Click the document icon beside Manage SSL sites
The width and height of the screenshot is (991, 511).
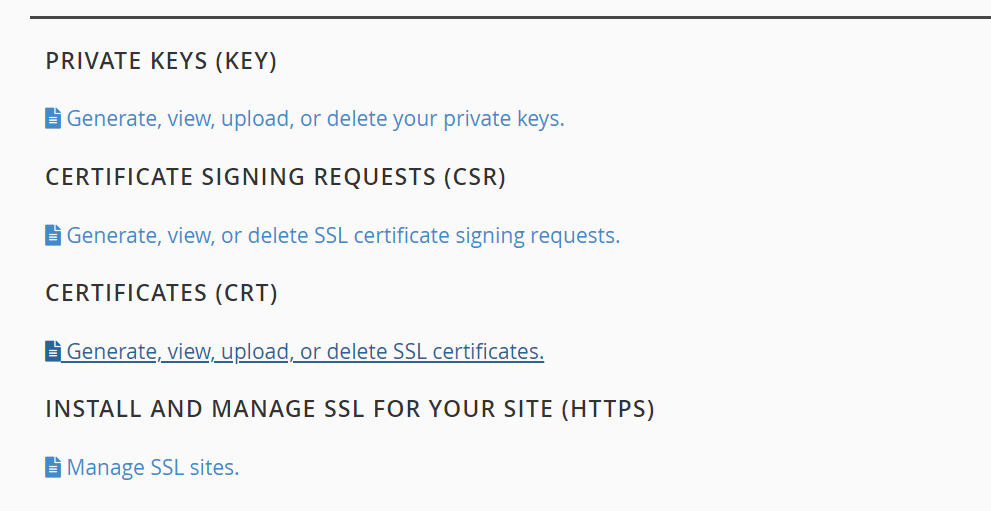[x=53, y=468]
